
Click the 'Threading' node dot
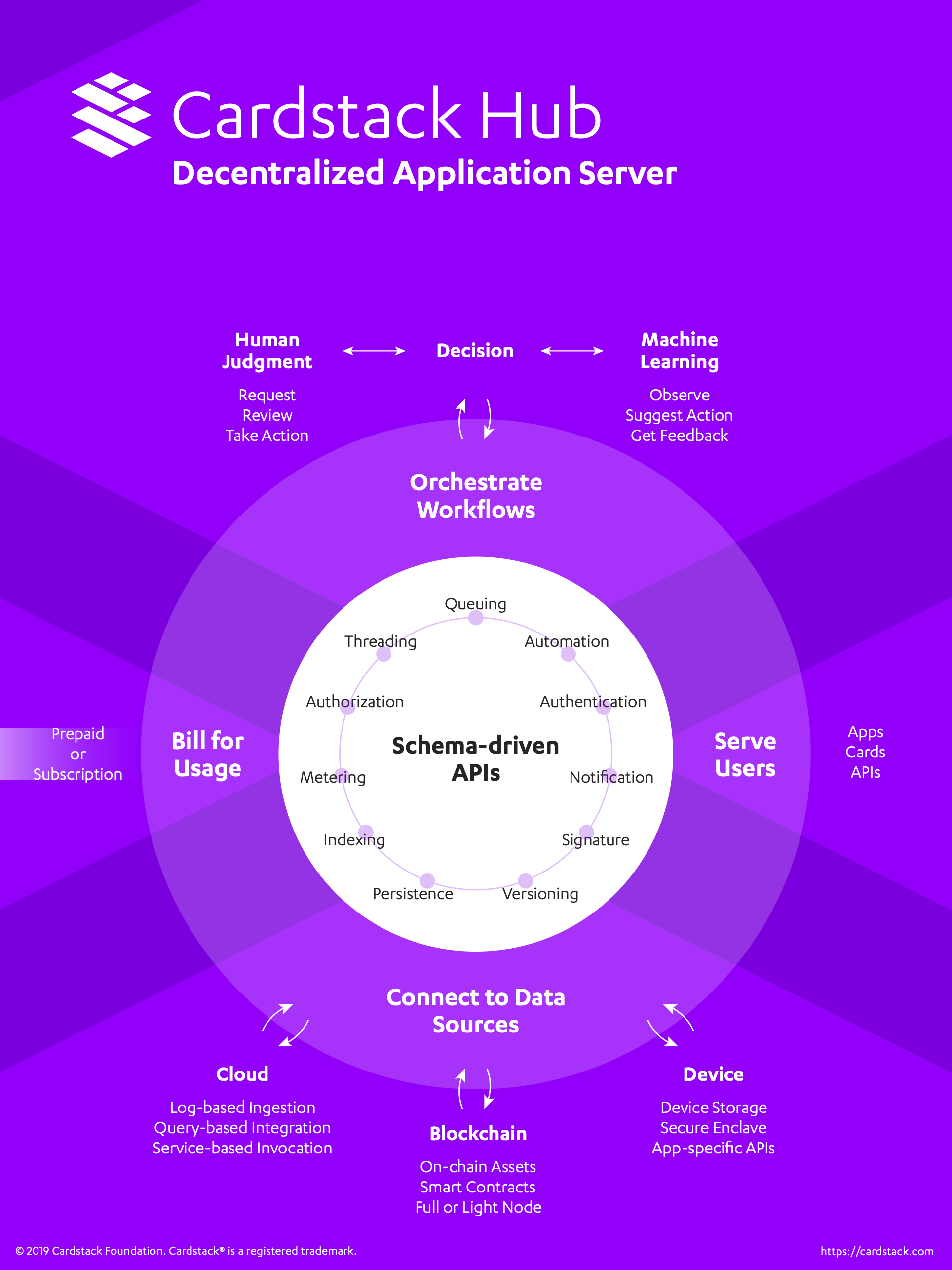pyautogui.click(x=384, y=654)
